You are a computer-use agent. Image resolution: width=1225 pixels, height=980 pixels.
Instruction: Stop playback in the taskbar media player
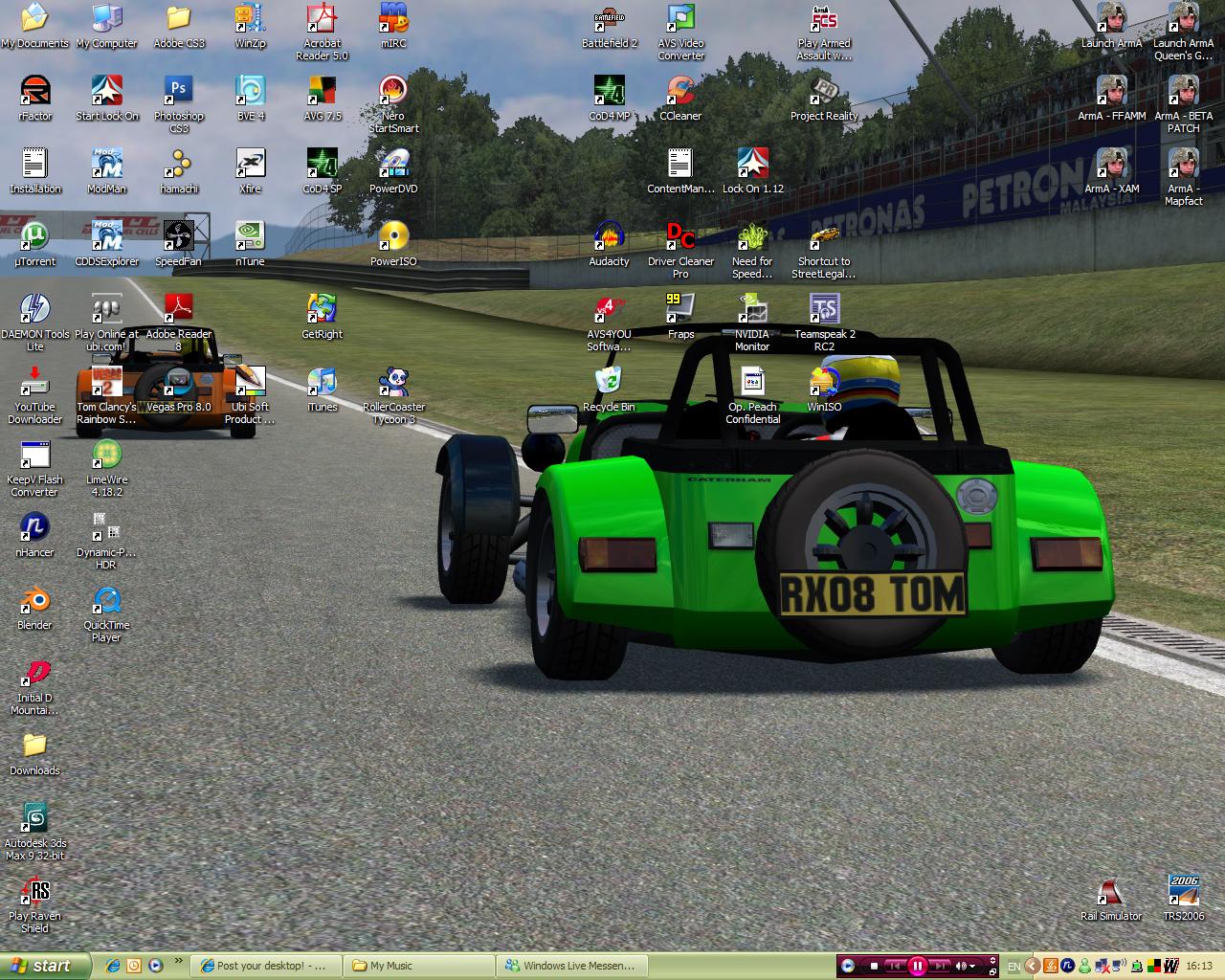tap(874, 966)
